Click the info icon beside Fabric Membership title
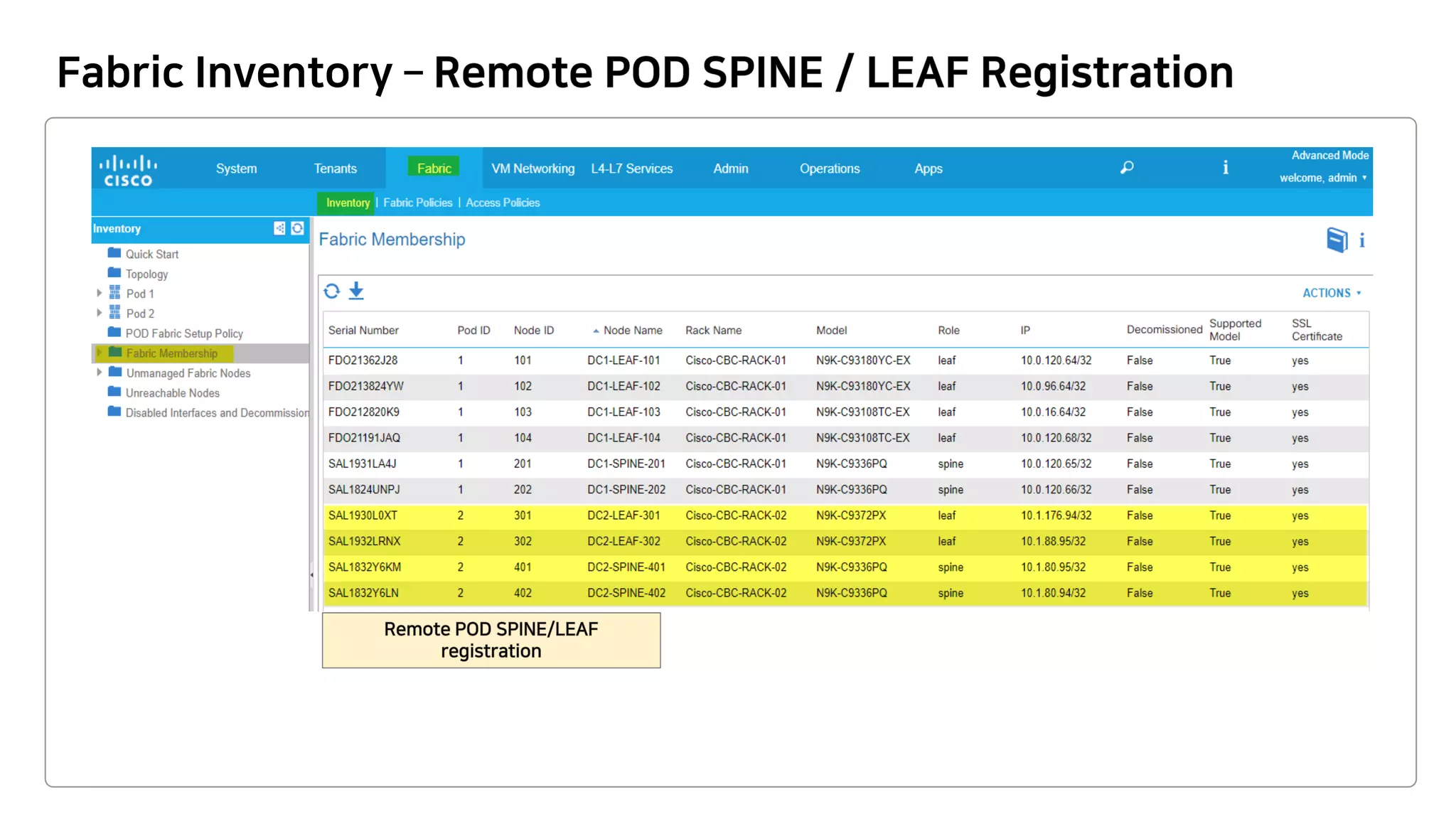 point(1362,240)
